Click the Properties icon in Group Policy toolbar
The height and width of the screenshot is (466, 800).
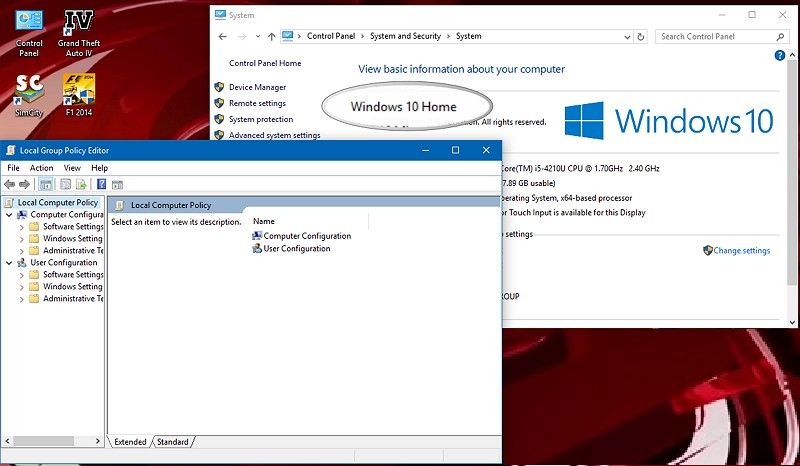click(65, 184)
